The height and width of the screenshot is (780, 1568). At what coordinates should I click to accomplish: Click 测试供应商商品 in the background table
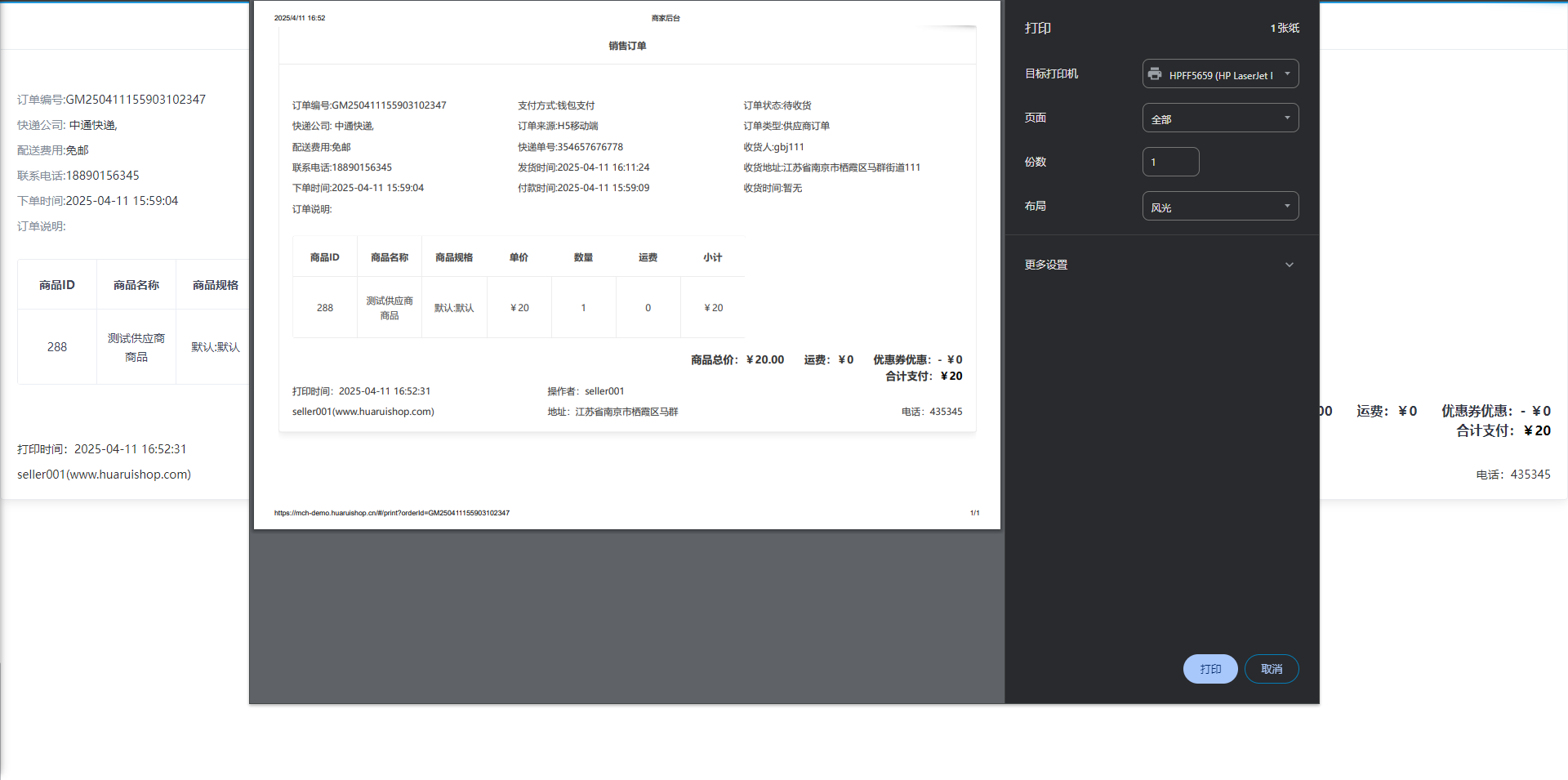pyautogui.click(x=136, y=347)
